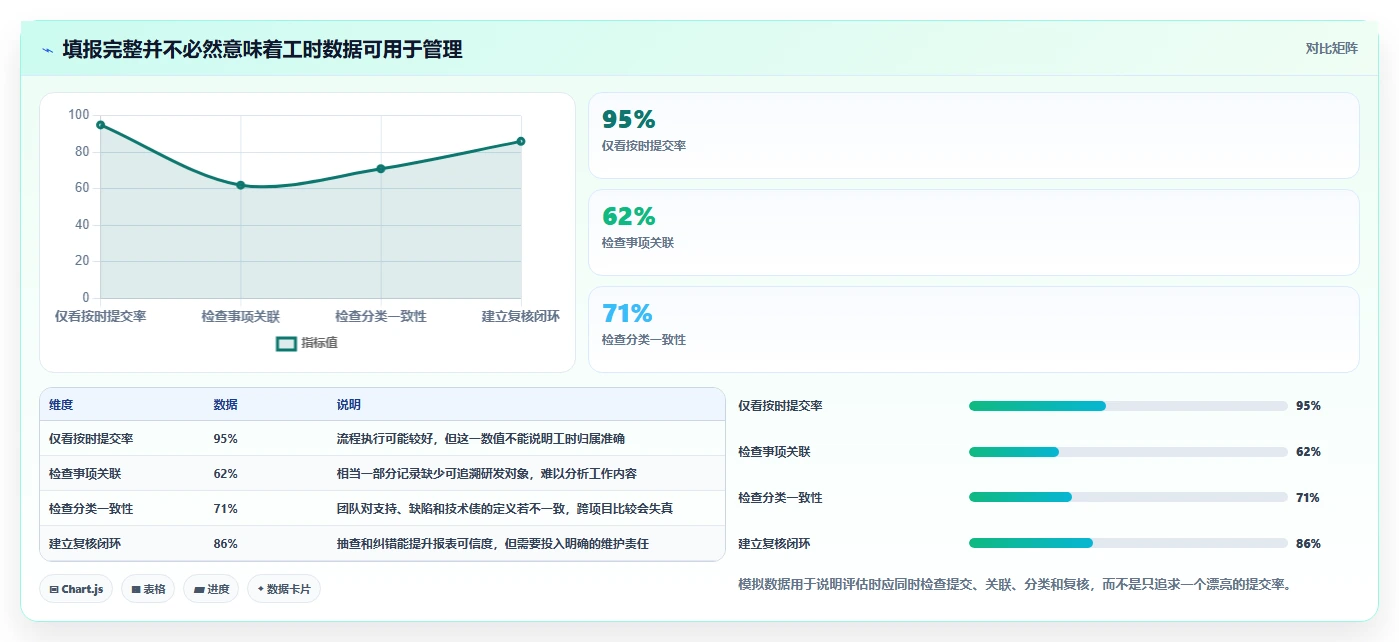
Task: Click the lightning icon beside the title
Action: coord(48,50)
